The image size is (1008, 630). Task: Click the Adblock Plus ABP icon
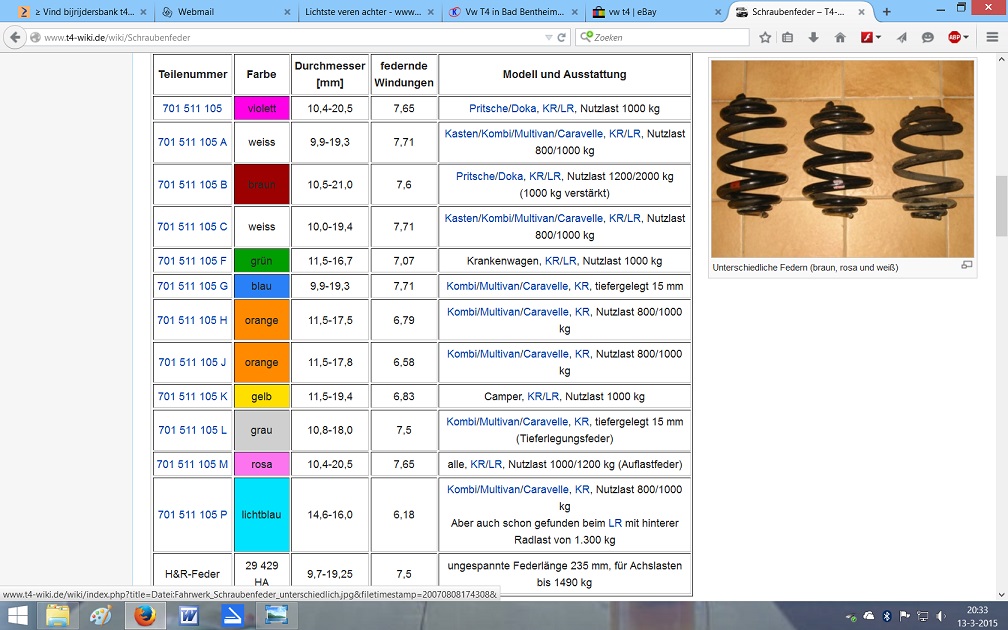coord(955,37)
